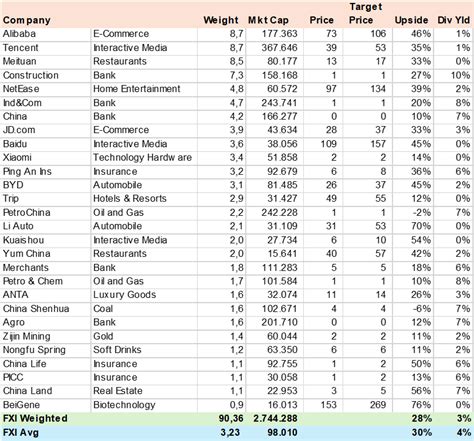Click the Mkt Cap column header
Screen dimensions: 474x441
(268, 20)
